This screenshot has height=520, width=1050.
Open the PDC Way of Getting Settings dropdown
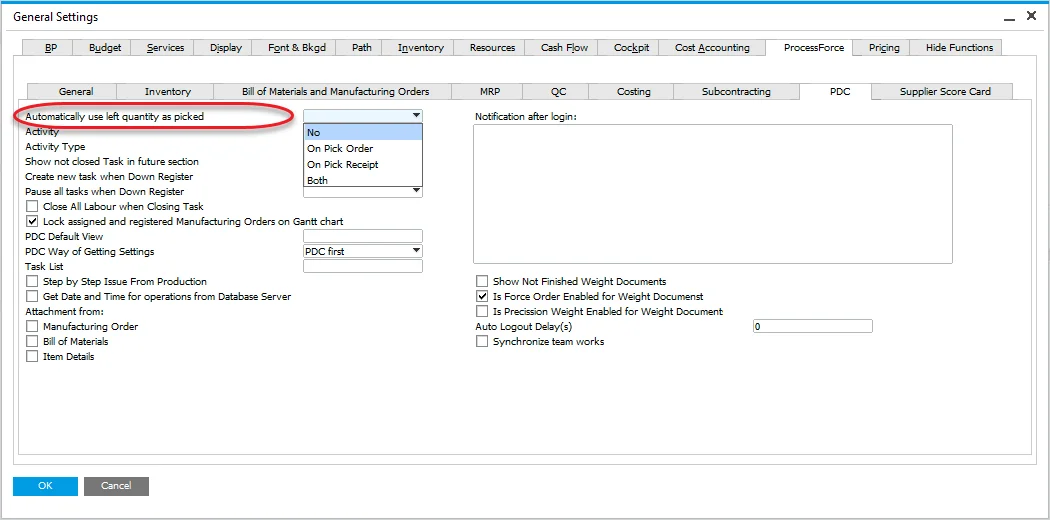(x=416, y=251)
